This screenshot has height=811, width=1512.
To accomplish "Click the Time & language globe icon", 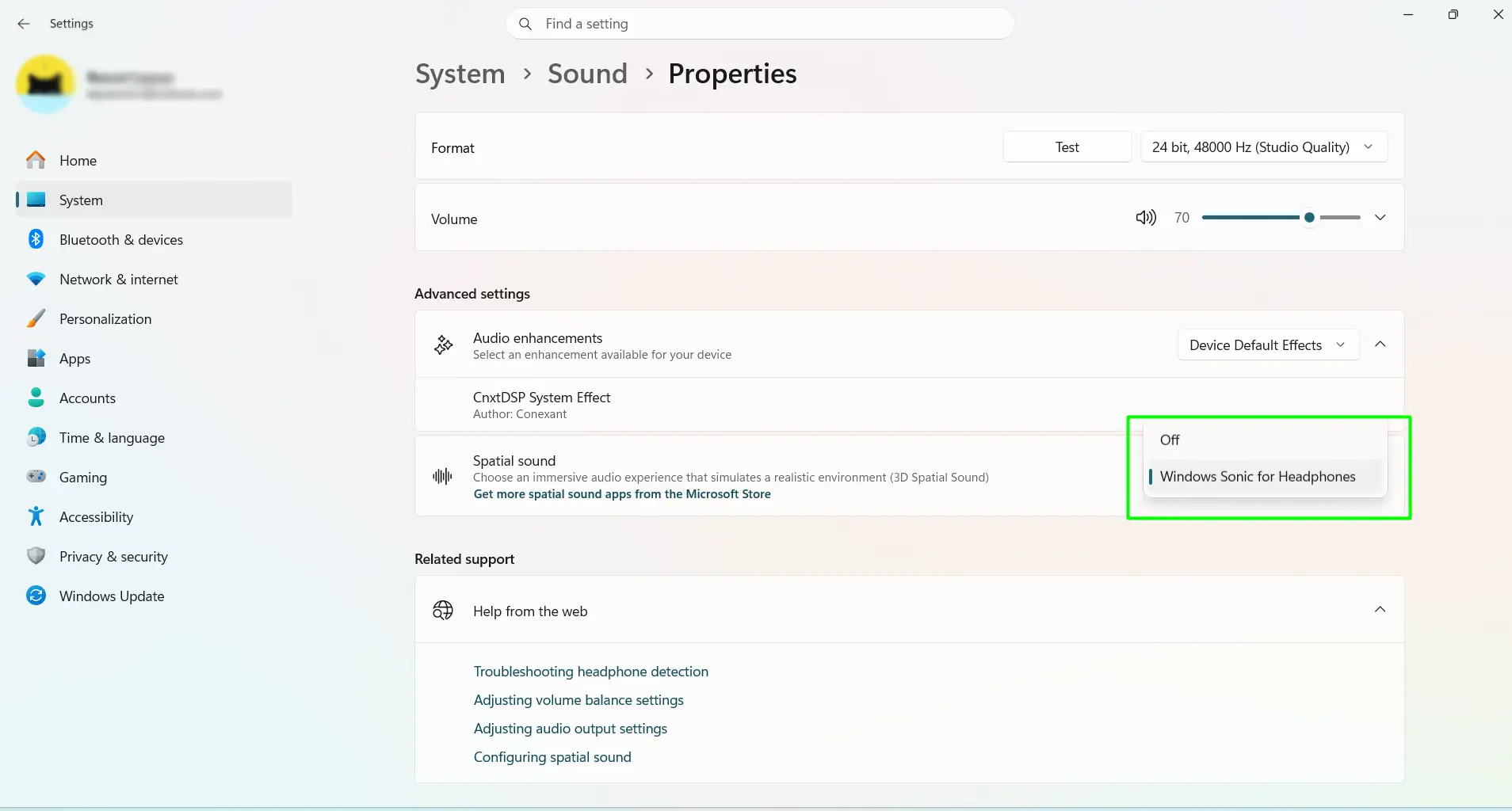I will (36, 437).
